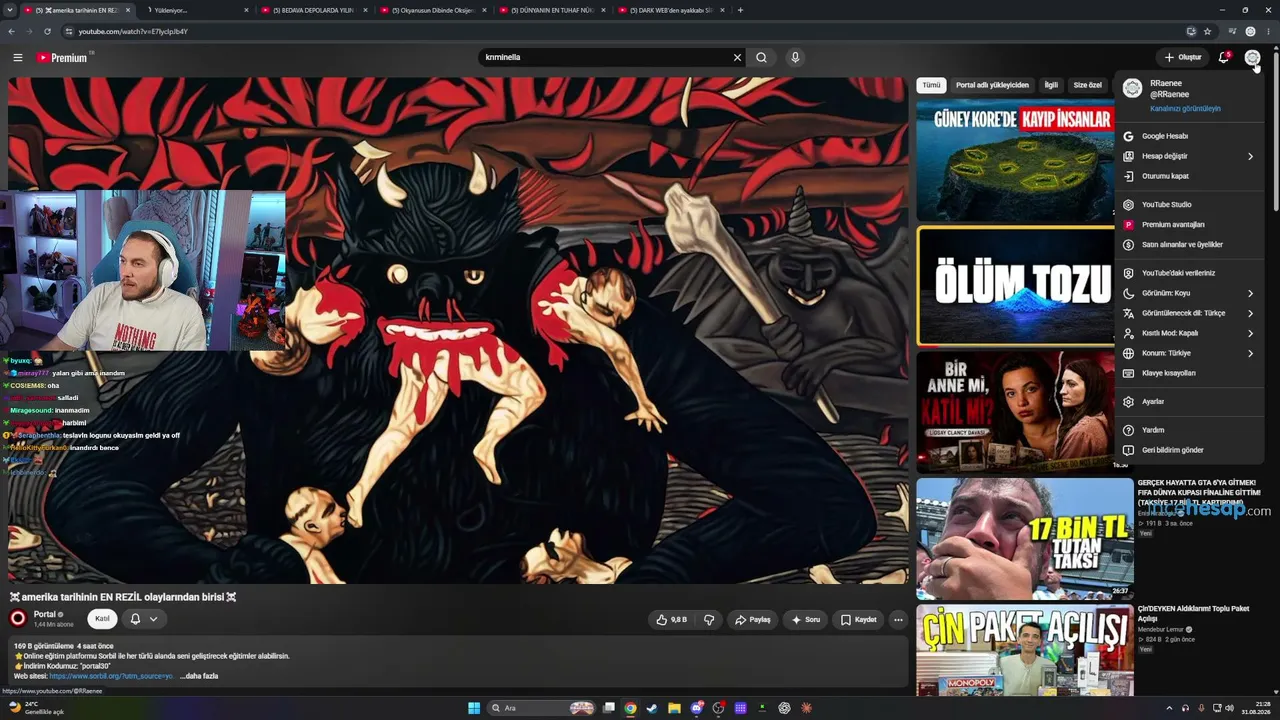Switch to Okyanusun Dibinde browser tab
Image resolution: width=1280 pixels, height=720 pixels.
433,10
